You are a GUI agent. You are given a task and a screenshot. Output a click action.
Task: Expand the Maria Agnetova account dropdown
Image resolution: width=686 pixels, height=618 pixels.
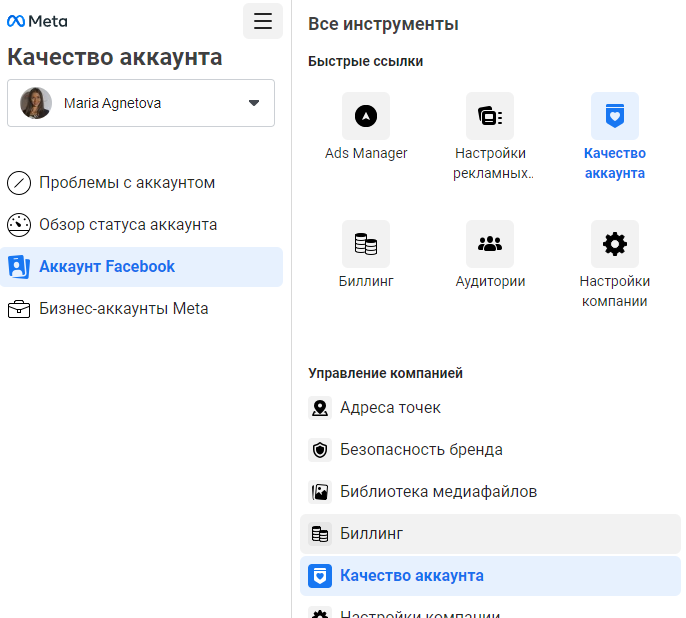254,103
